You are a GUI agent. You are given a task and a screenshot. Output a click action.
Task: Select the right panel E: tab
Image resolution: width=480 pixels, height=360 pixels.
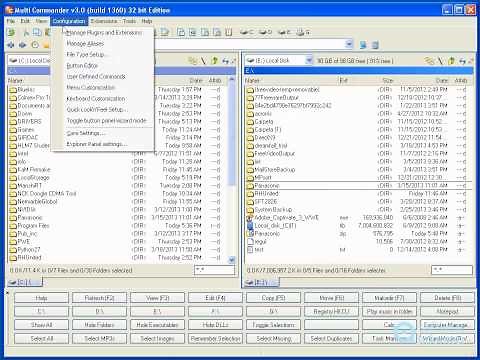(x=261, y=282)
